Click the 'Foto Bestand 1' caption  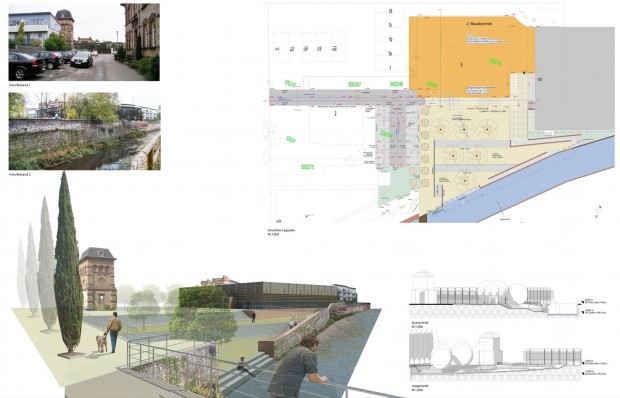(x=19, y=85)
